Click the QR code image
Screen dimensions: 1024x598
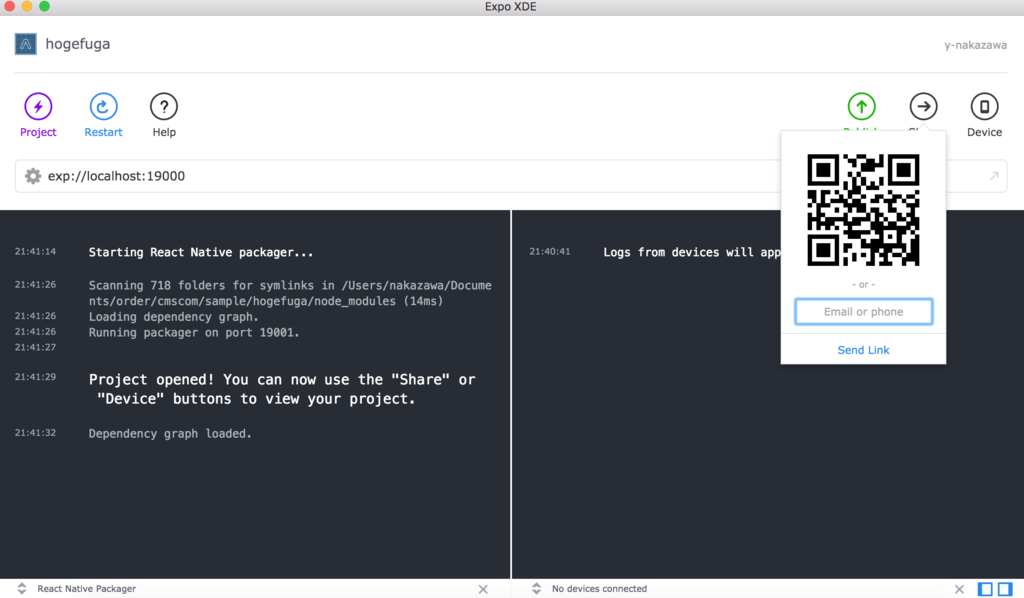[863, 210]
